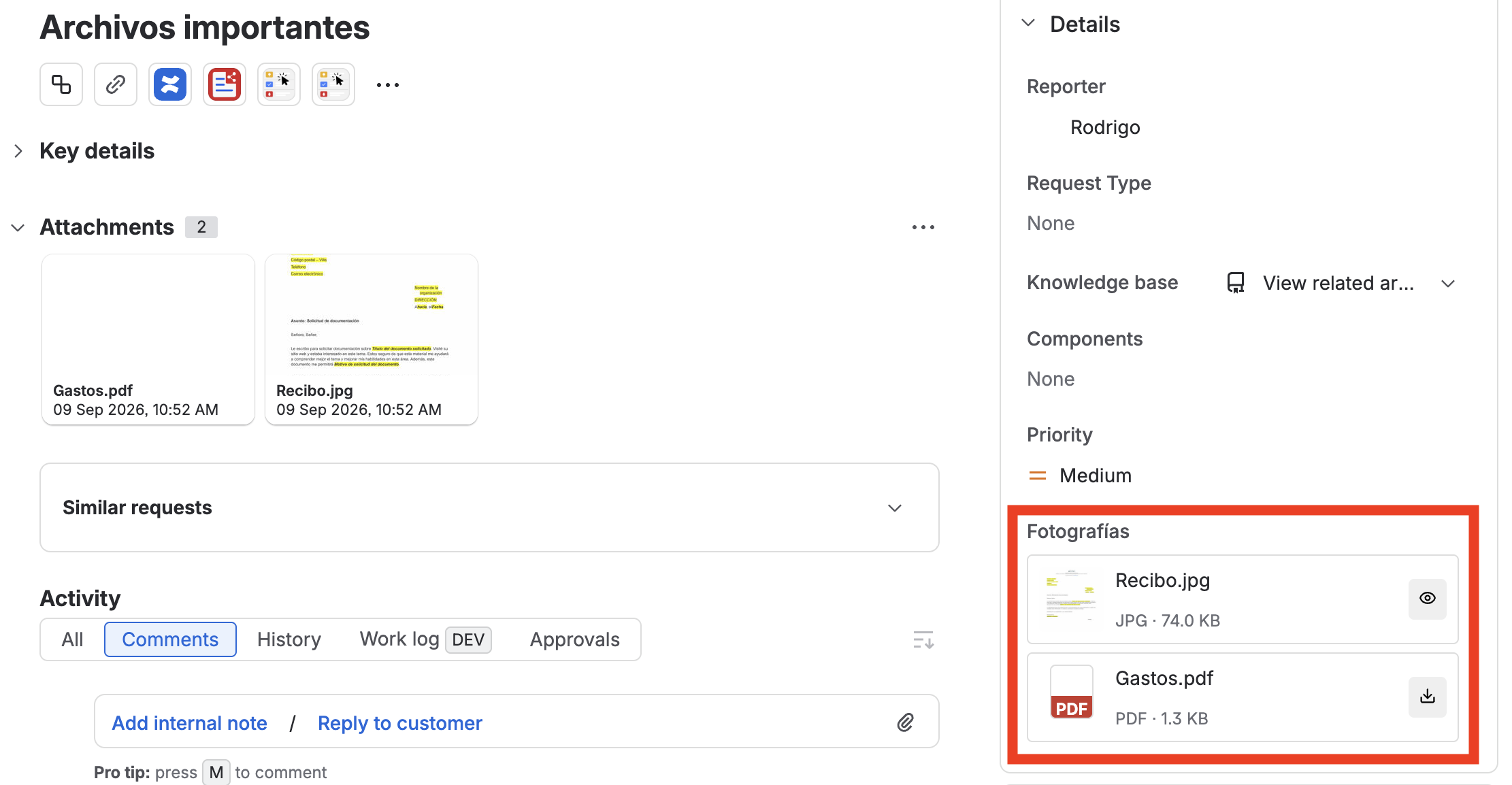Click the activity sort order icon
Screen dimensions: 1512x785
(923, 639)
